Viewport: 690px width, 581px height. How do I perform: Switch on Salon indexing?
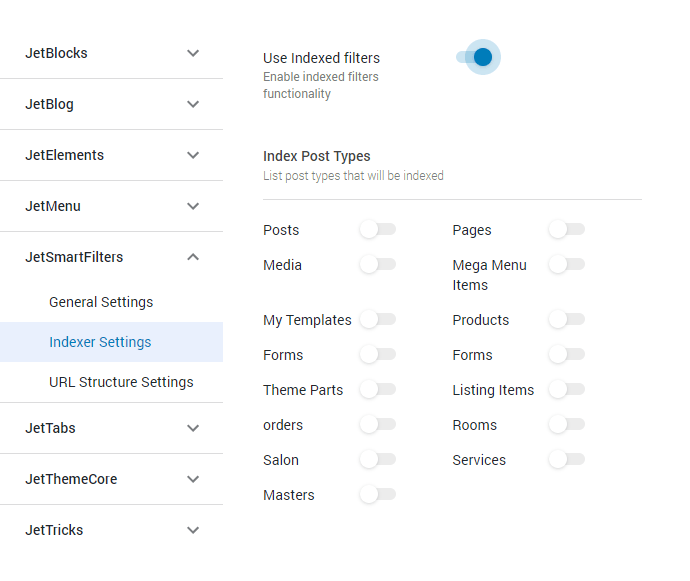[378, 460]
